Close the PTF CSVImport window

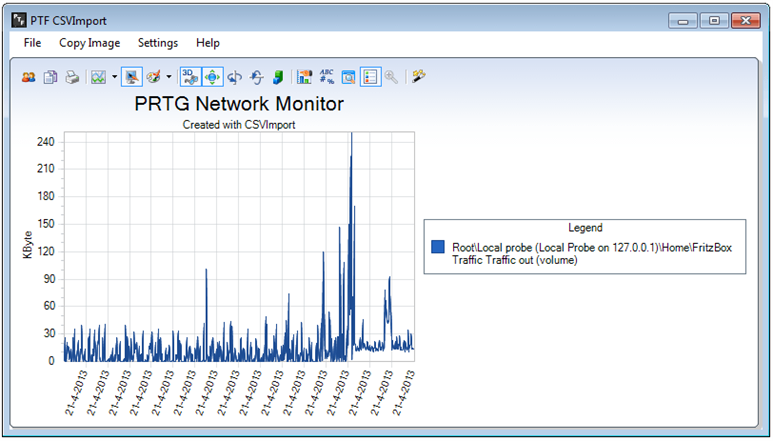pyautogui.click(x=745, y=20)
